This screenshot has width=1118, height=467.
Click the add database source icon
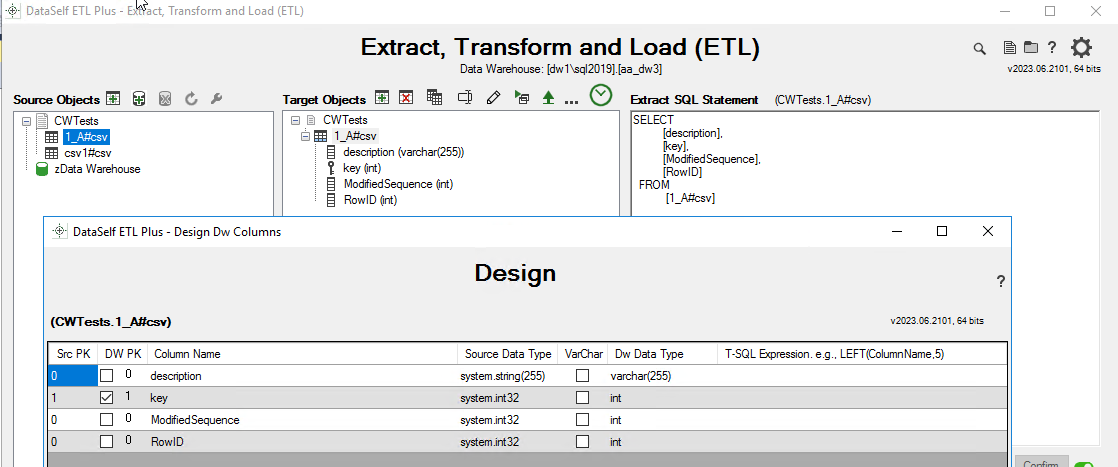coord(139,98)
